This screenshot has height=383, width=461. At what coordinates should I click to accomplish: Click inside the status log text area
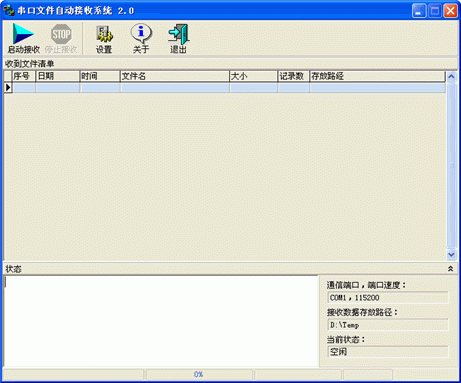tap(161, 321)
